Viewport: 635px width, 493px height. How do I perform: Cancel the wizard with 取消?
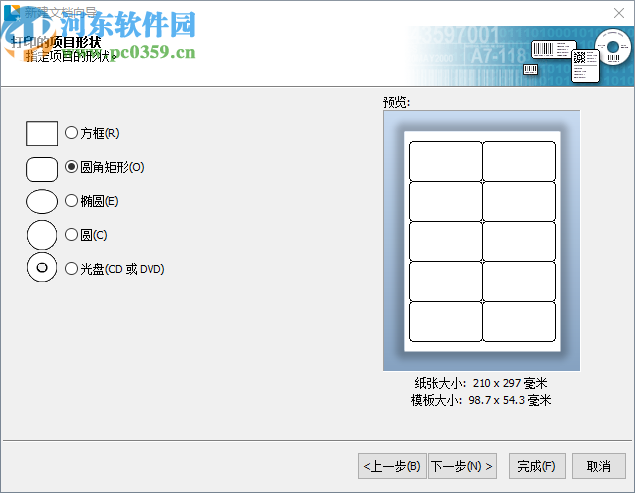(599, 466)
